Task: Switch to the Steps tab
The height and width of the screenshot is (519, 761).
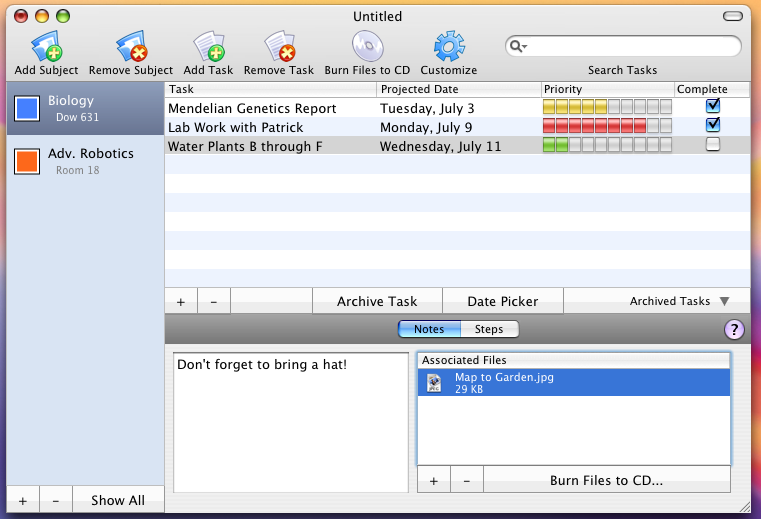Action: click(x=489, y=329)
